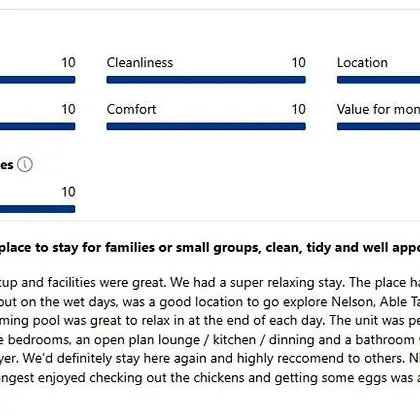The height and width of the screenshot is (420, 420).
Task: Click the score 10 below the info icon
Action: pyautogui.click(x=68, y=192)
